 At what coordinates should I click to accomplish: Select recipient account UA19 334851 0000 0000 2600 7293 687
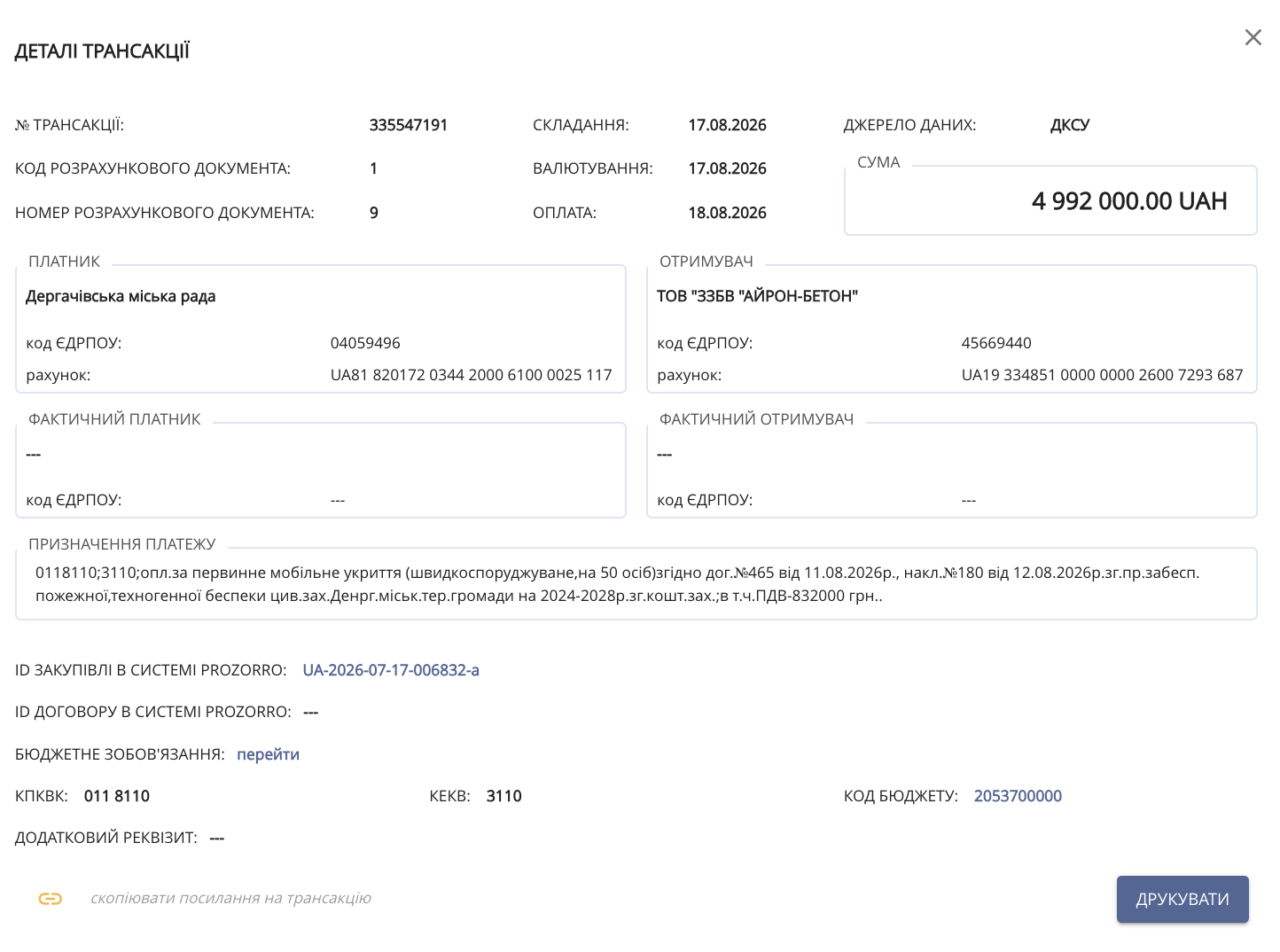(1103, 375)
